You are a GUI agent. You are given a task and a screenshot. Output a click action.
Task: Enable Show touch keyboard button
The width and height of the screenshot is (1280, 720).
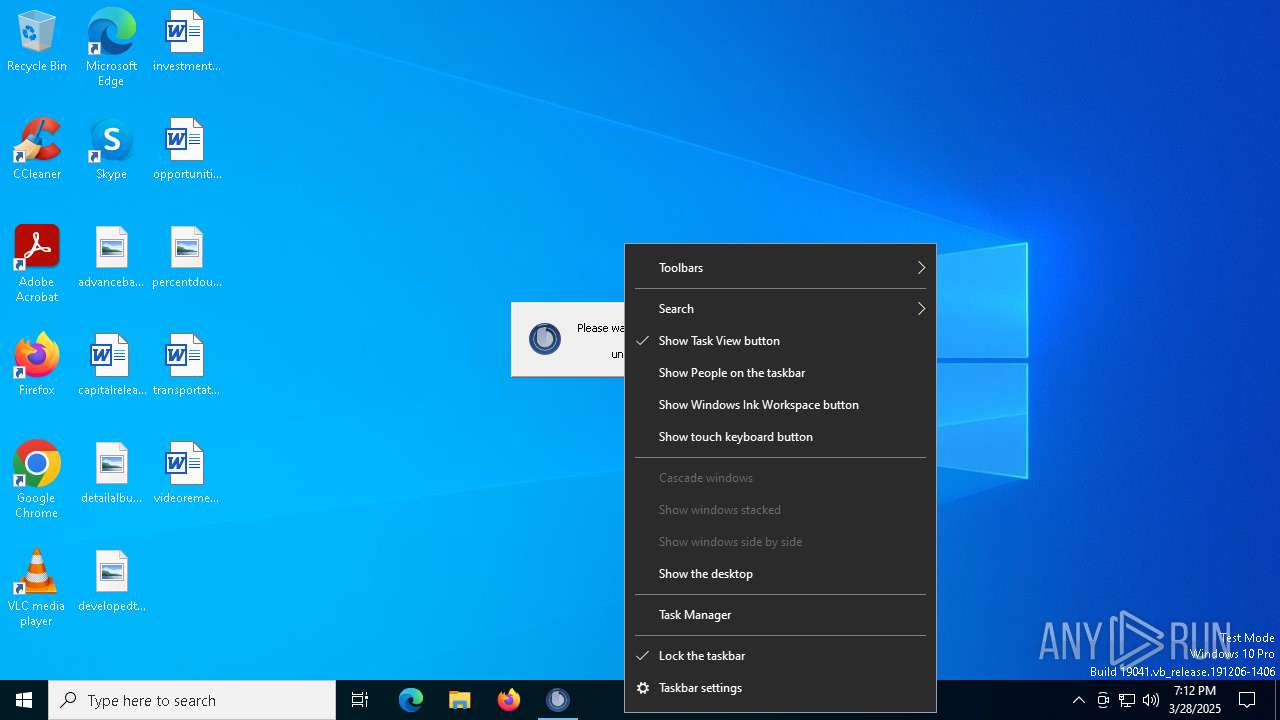click(780, 437)
